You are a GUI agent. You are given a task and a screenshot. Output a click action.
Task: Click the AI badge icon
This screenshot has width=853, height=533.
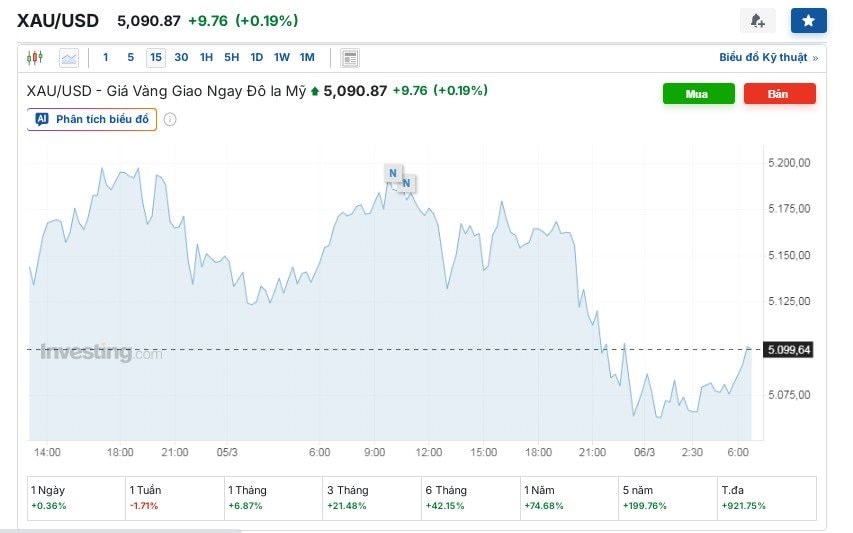[42, 119]
